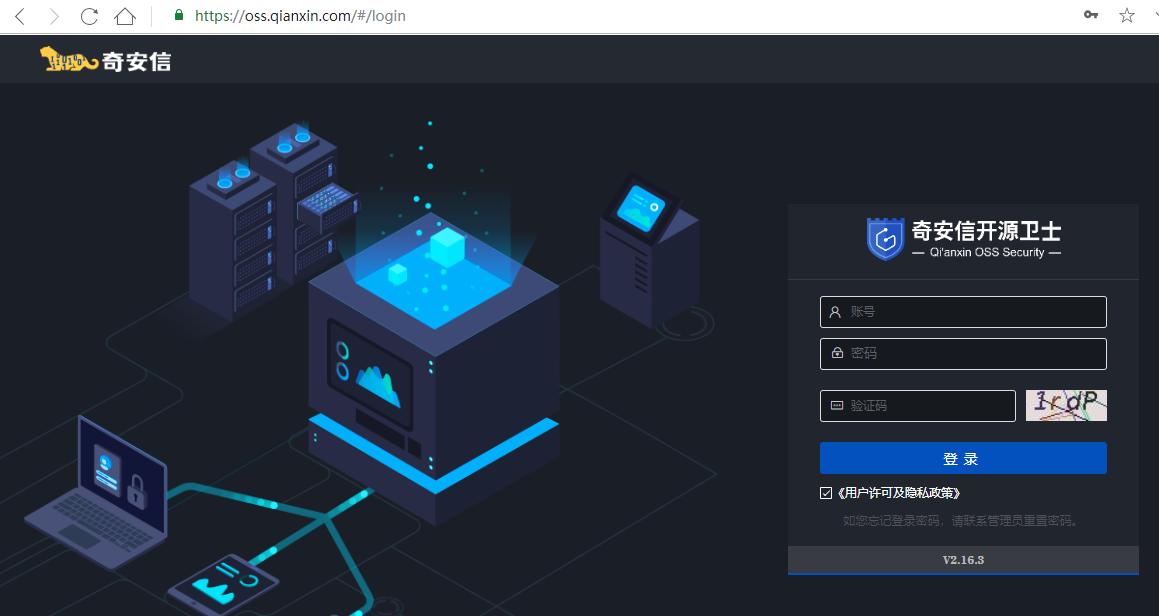Click the icon inside 验证码 field
The image size is (1159, 616).
(836, 406)
